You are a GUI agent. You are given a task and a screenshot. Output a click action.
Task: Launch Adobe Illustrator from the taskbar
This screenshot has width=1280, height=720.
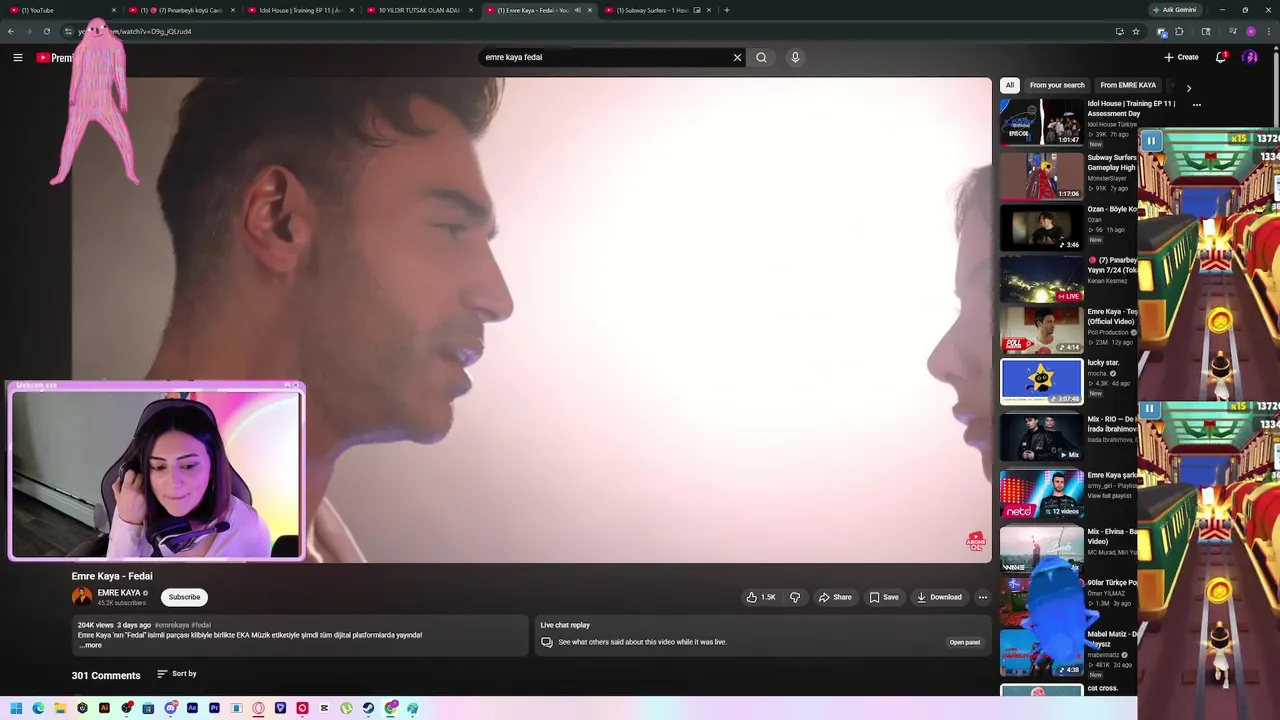pyautogui.click(x=104, y=708)
